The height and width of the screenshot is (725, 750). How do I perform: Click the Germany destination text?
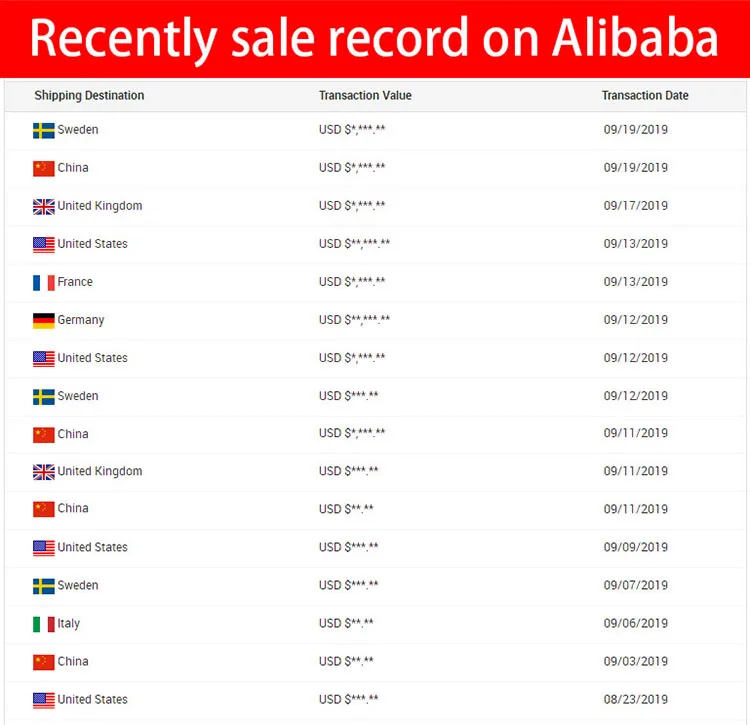81,320
